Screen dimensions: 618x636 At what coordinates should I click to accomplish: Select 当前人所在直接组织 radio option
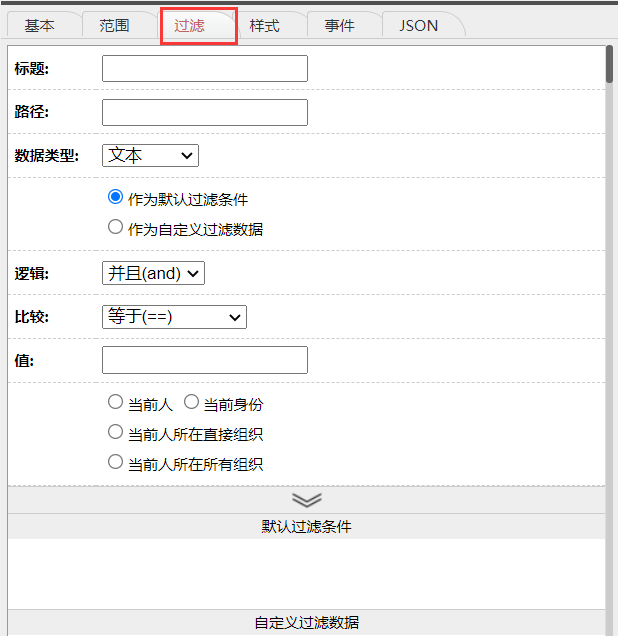tap(115, 433)
